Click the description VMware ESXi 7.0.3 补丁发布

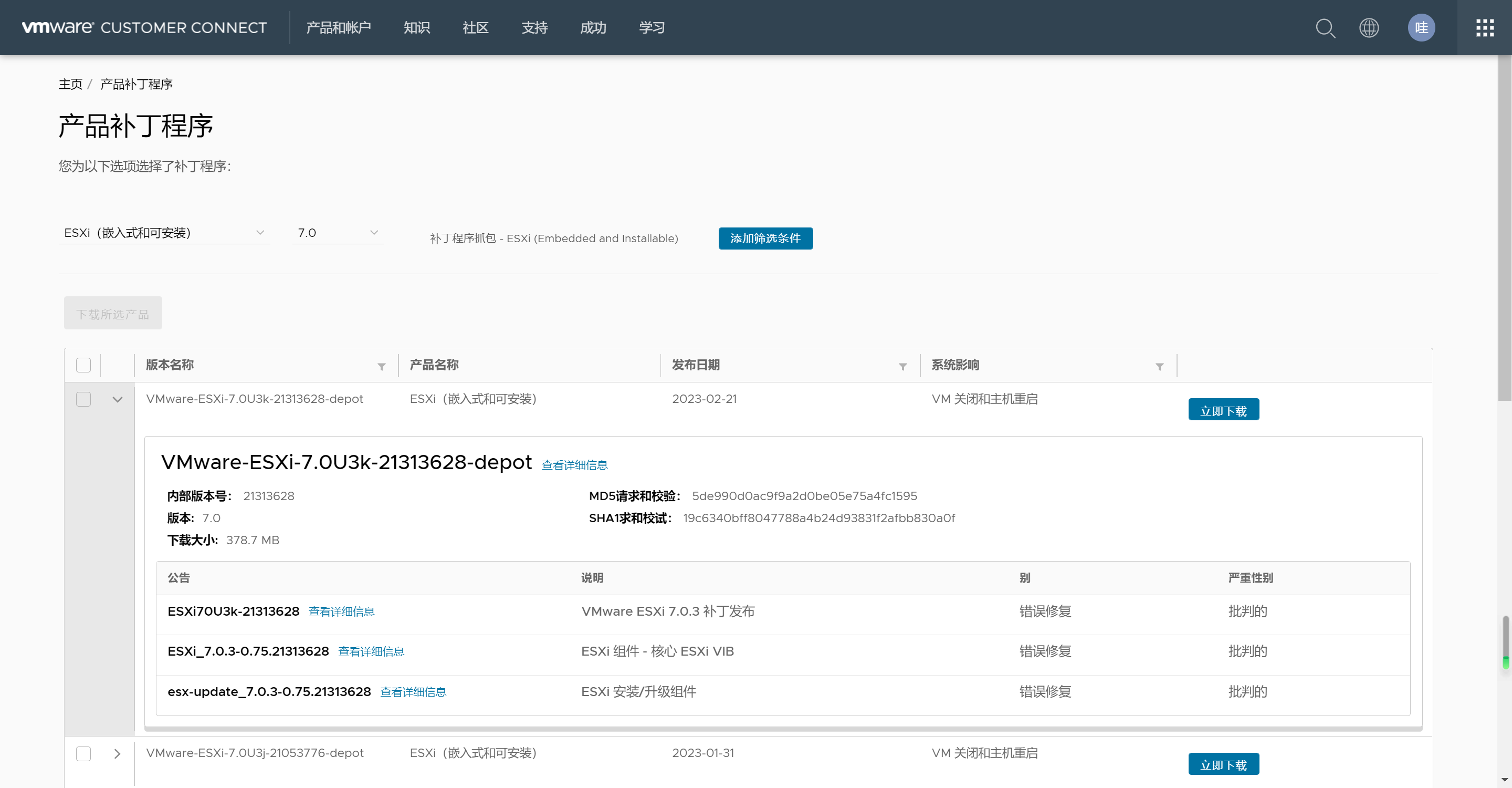coord(667,612)
